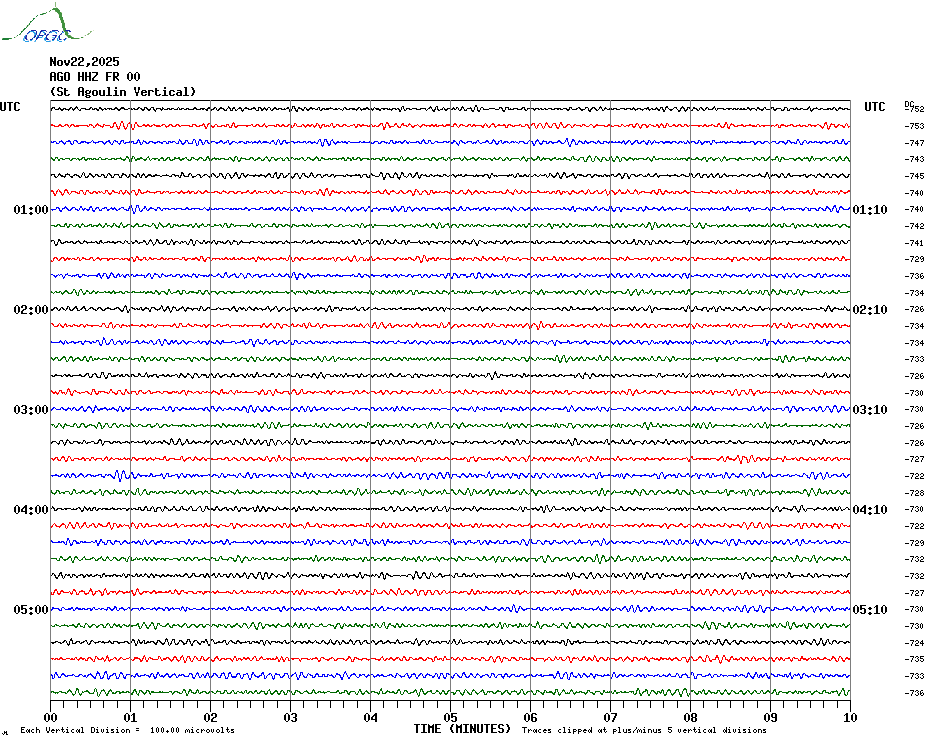Image resolution: width=930 pixels, height=744 pixels.
Task: Click the black trace on the 02:00 row
Action: coord(450,309)
